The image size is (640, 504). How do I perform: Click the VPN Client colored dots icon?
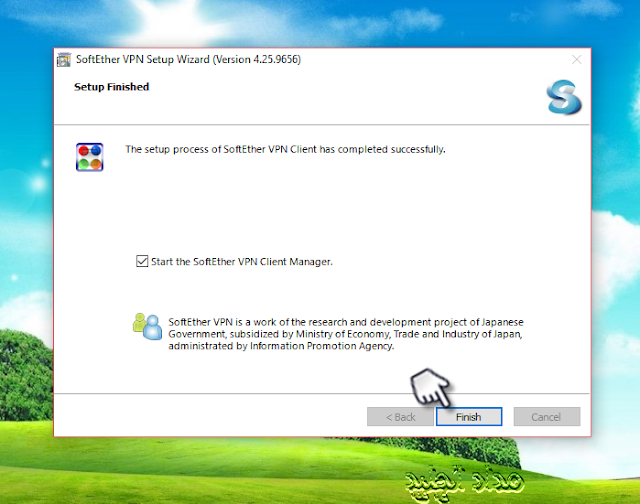point(90,157)
